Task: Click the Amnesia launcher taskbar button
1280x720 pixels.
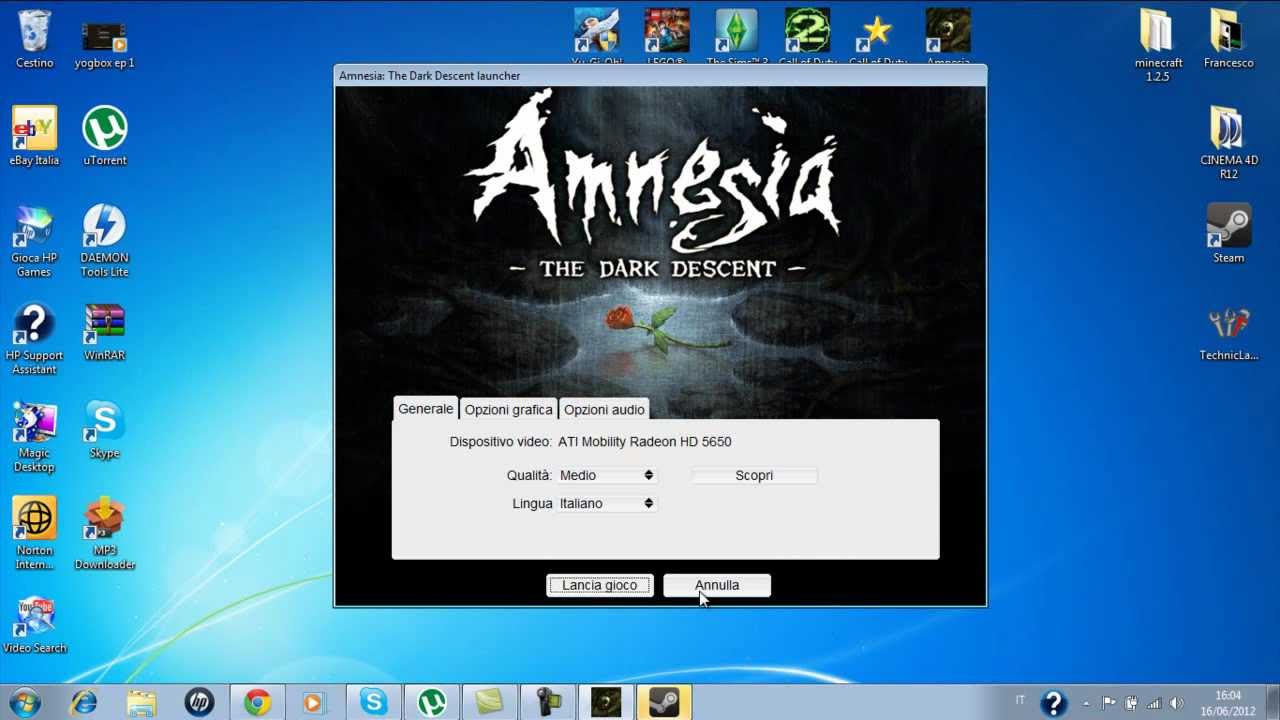Action: (x=606, y=703)
